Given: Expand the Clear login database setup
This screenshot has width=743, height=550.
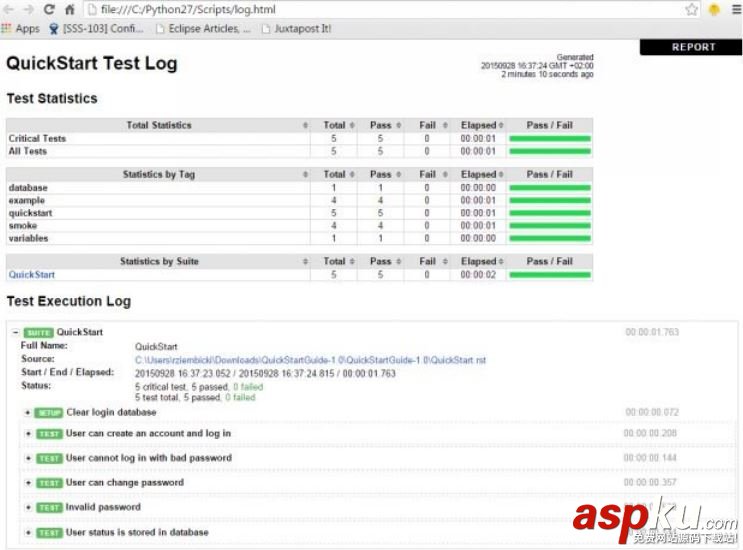Looking at the screenshot, I should click(x=27, y=413).
